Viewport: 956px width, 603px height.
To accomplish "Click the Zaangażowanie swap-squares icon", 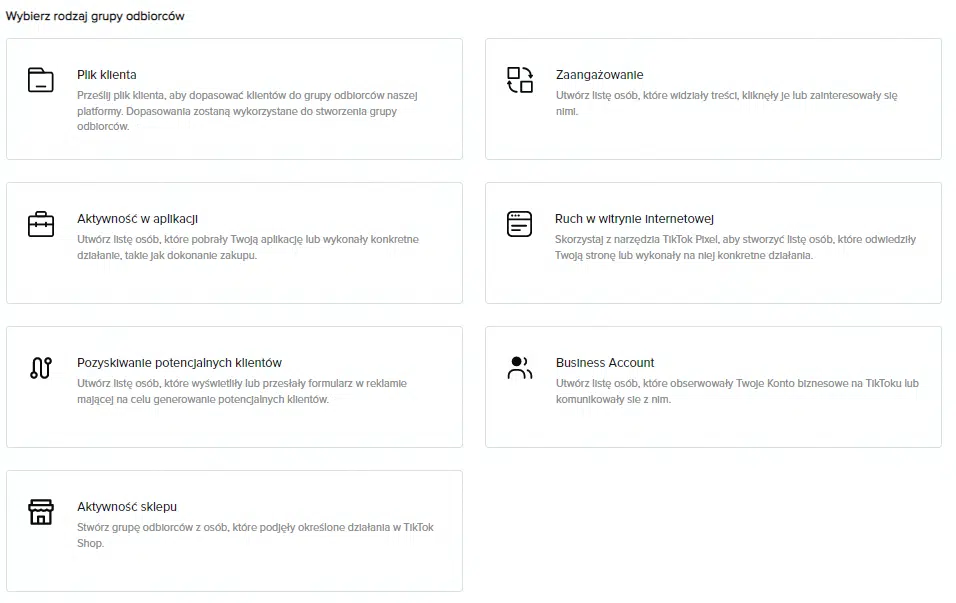I will (520, 80).
